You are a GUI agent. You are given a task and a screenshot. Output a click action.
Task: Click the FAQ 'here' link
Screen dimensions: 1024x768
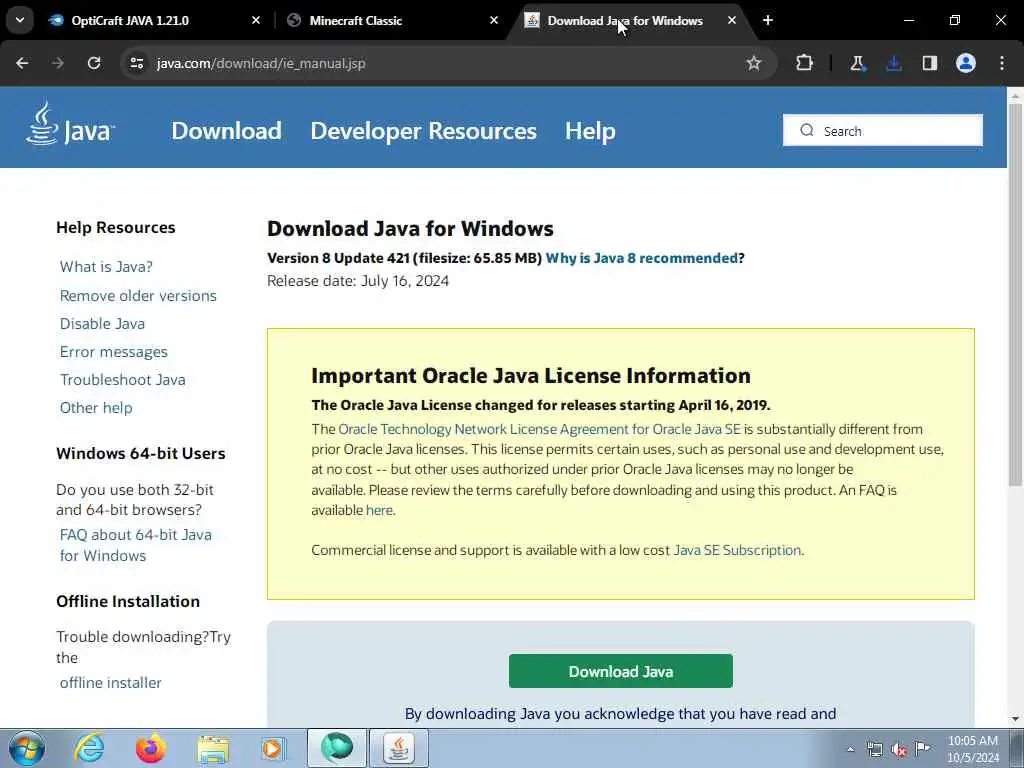379,510
